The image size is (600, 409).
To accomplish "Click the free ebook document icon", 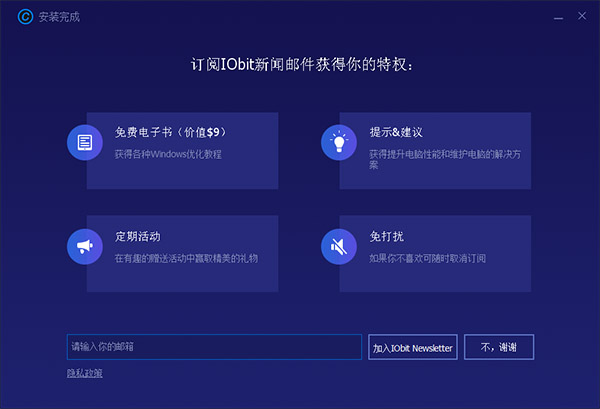I will click(84, 142).
